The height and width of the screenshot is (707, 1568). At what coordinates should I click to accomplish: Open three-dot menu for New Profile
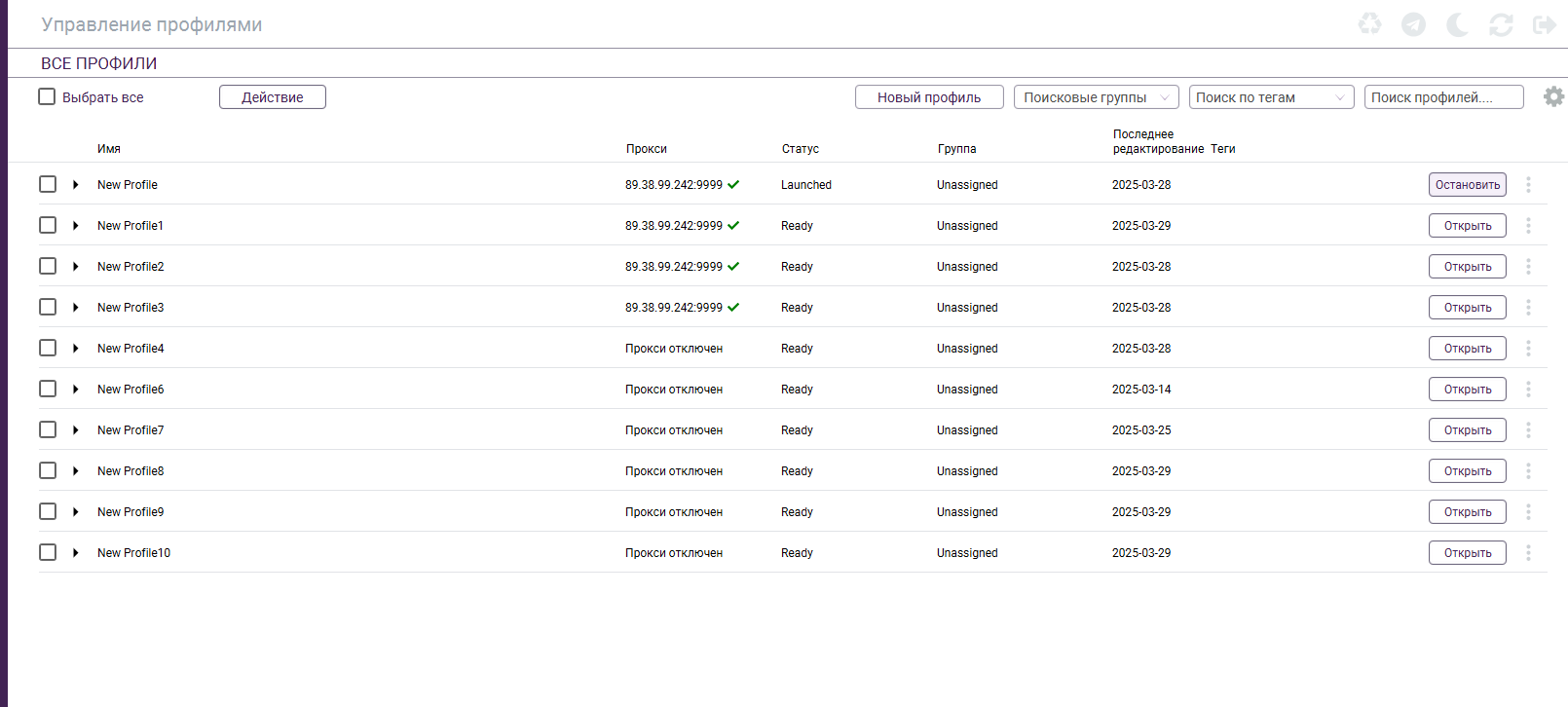point(1528,185)
